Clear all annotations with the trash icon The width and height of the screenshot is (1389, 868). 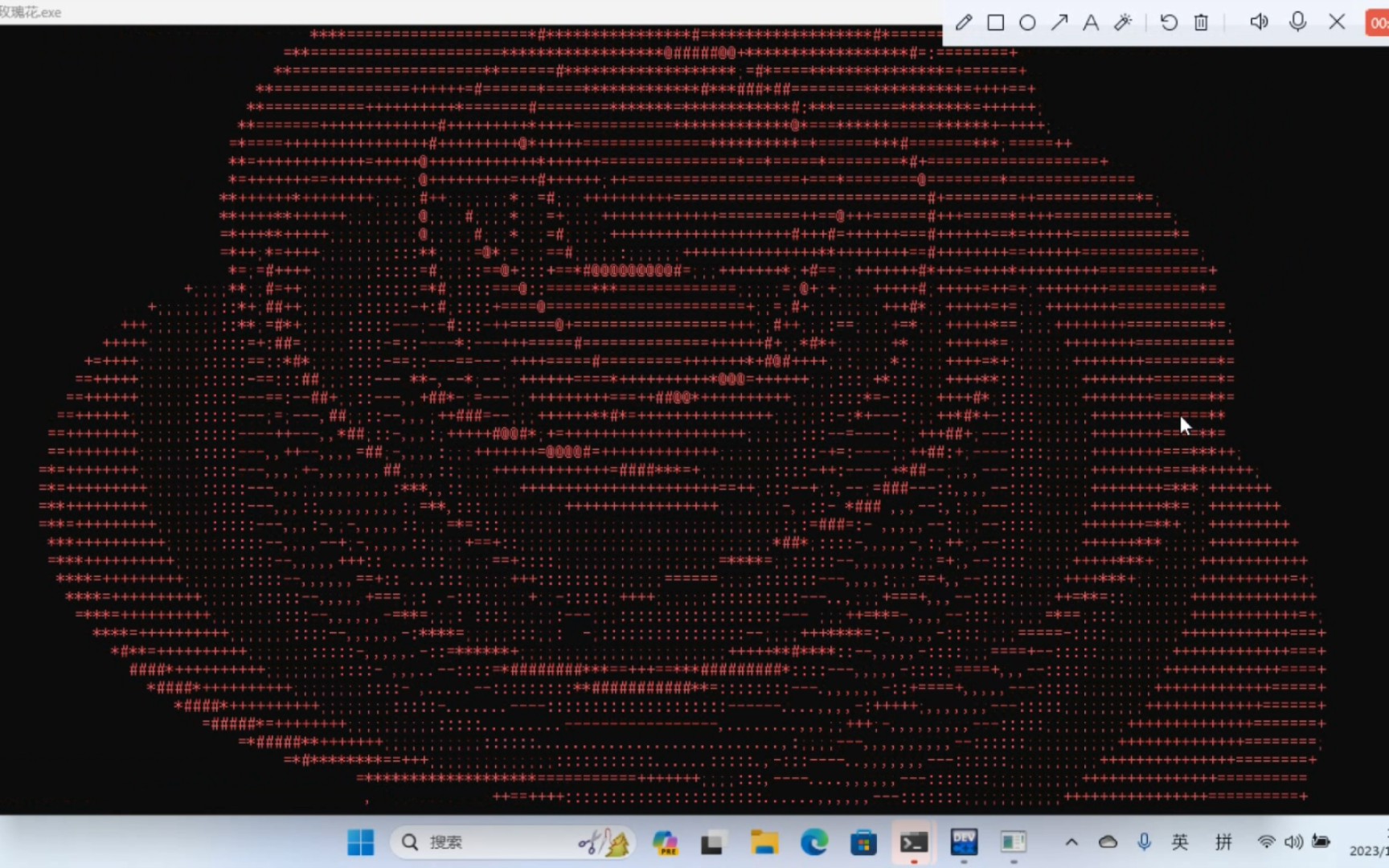click(1200, 22)
